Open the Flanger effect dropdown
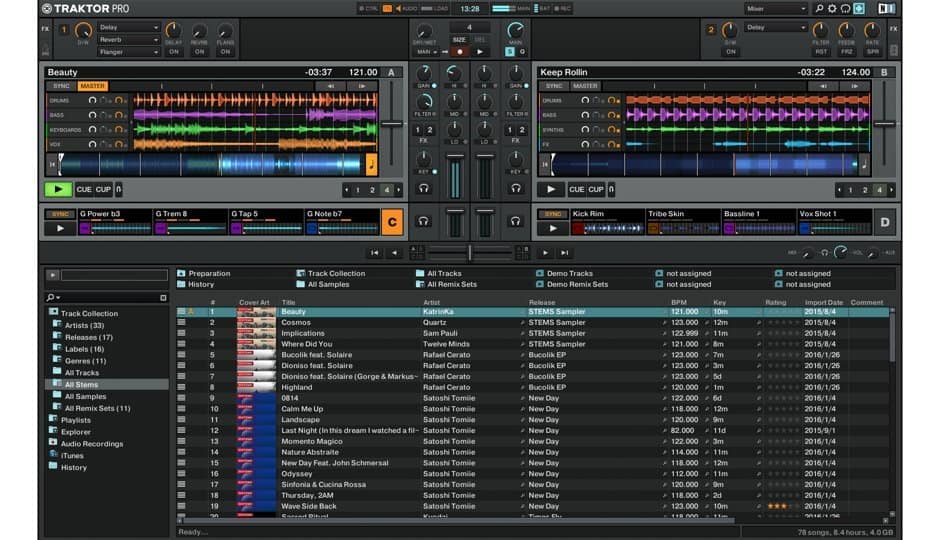Viewport: 940px width, 540px height. 128,52
